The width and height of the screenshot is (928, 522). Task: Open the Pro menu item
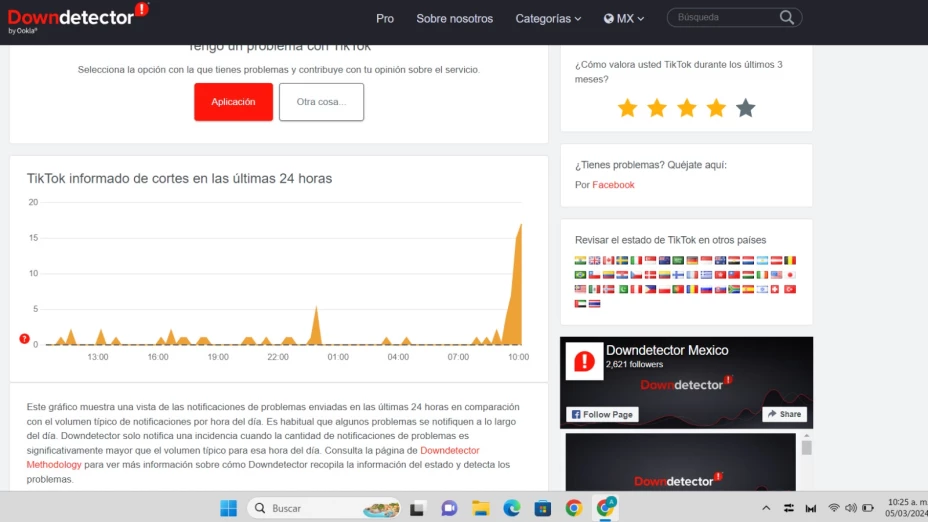[385, 18]
